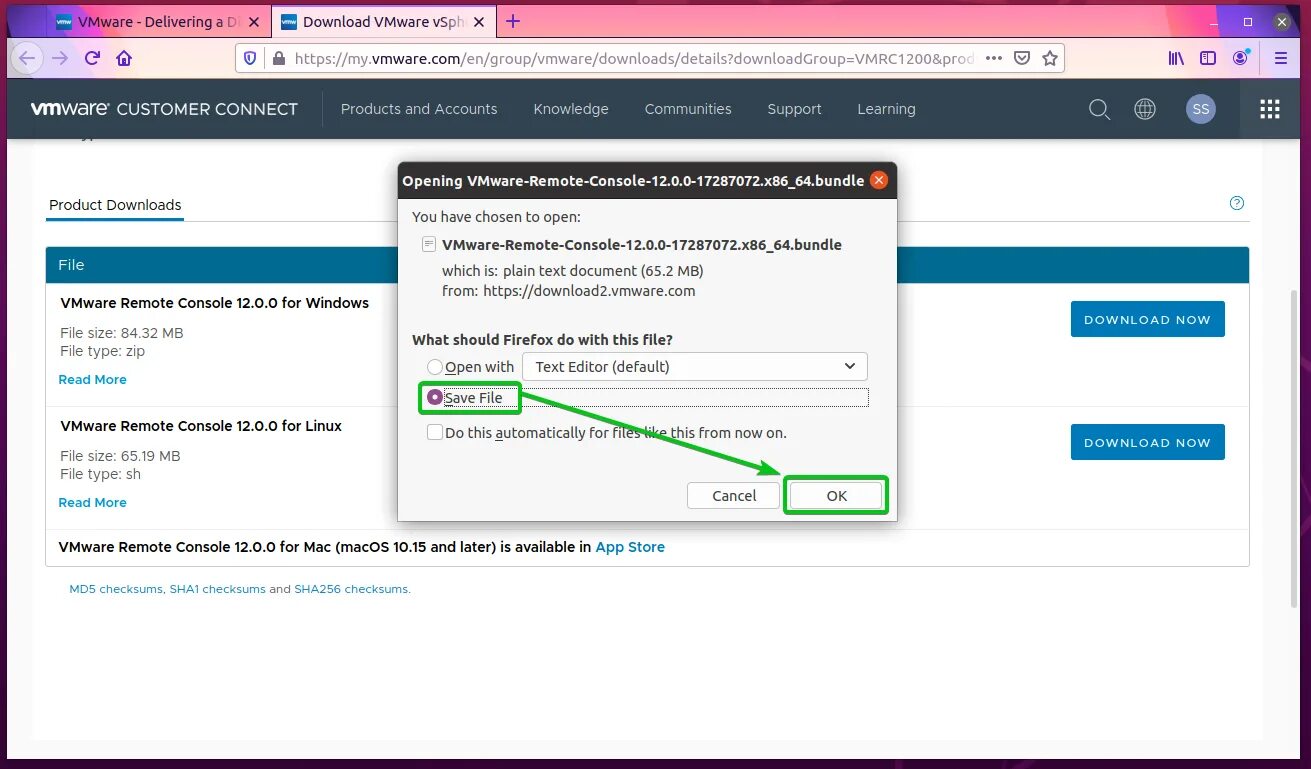Select the Open with radio button
This screenshot has height=769, width=1311.
pos(435,367)
